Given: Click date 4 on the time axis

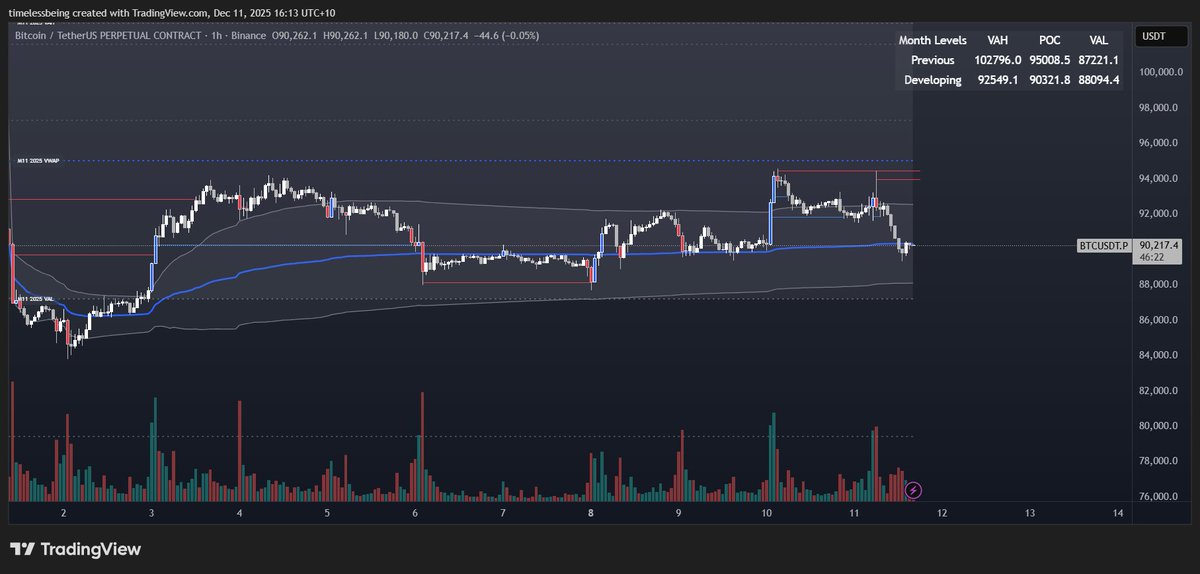Looking at the screenshot, I should coord(239,513).
